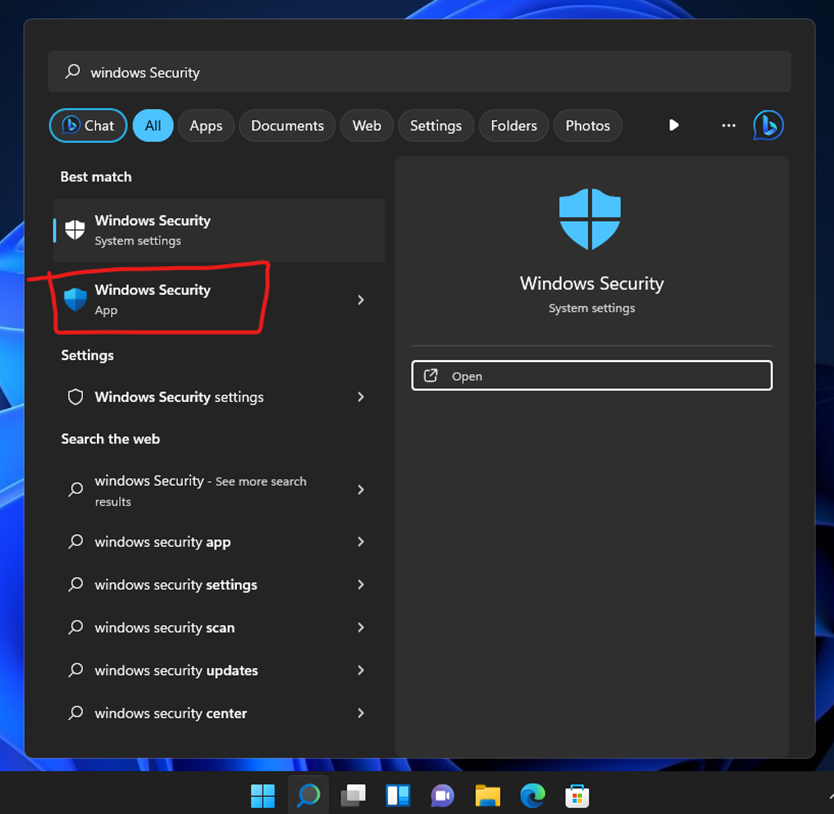Click the shield outline icon beside Windows Security settings
Viewport: 834px width, 814px height.
click(x=76, y=397)
